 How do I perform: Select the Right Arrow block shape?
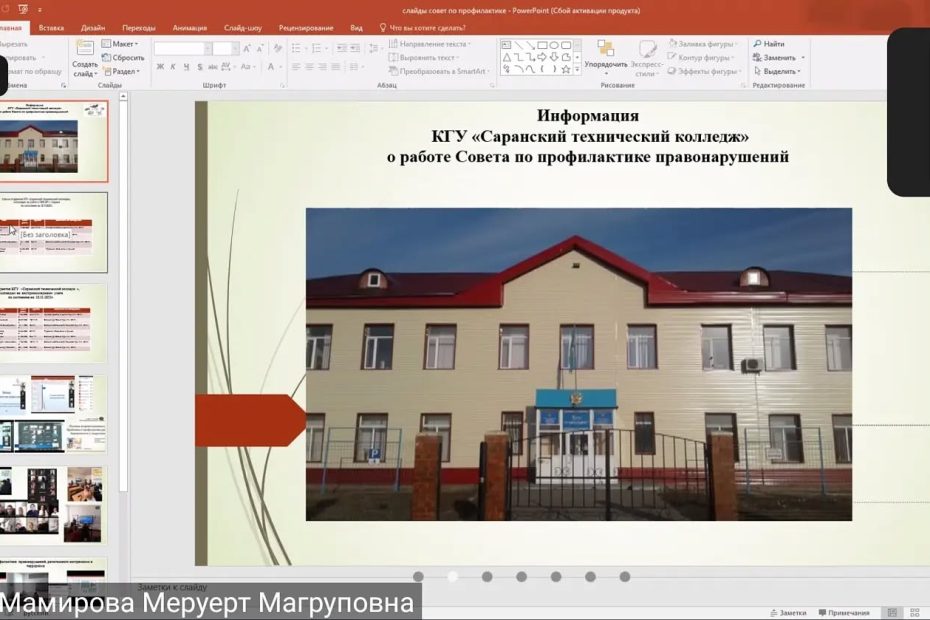coord(542,58)
